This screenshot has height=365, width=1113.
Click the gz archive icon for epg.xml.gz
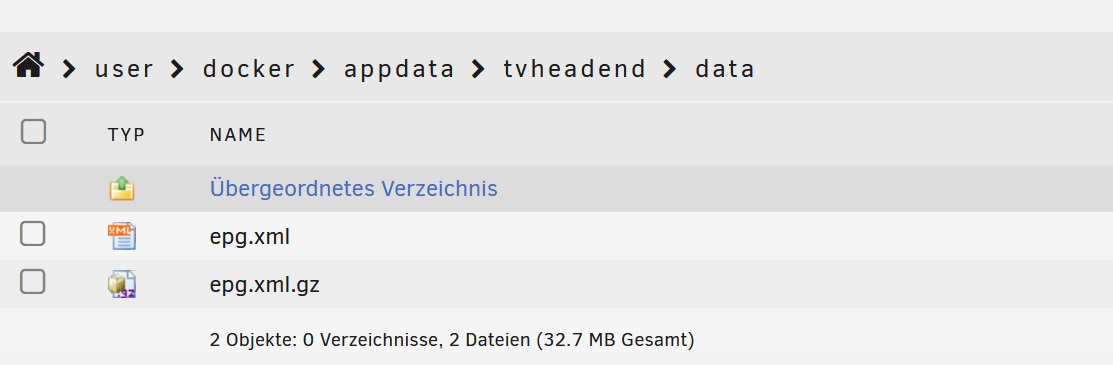coord(122,285)
